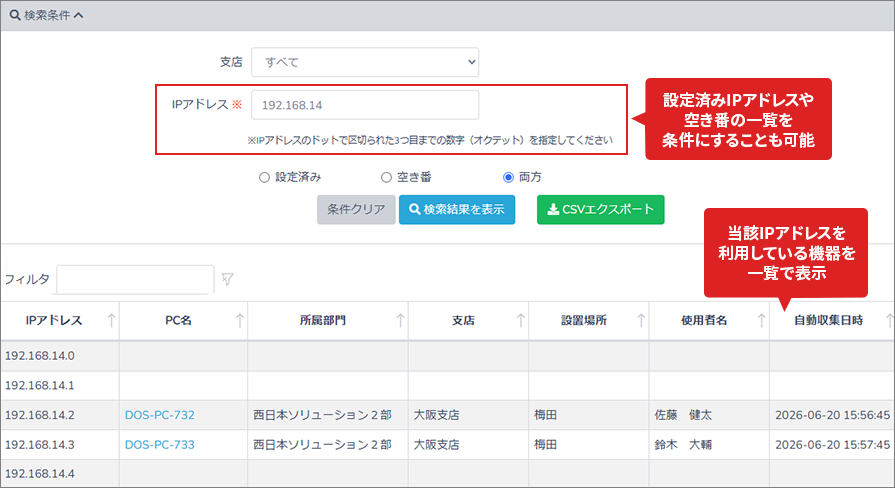Click the 所属部門 column header text
The image size is (895, 488).
323,320
